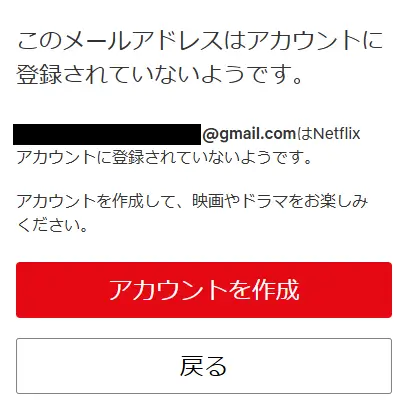Screen dimensions: 409x412
Task: Click the red アカウントを作成 button
Action: pos(204,290)
